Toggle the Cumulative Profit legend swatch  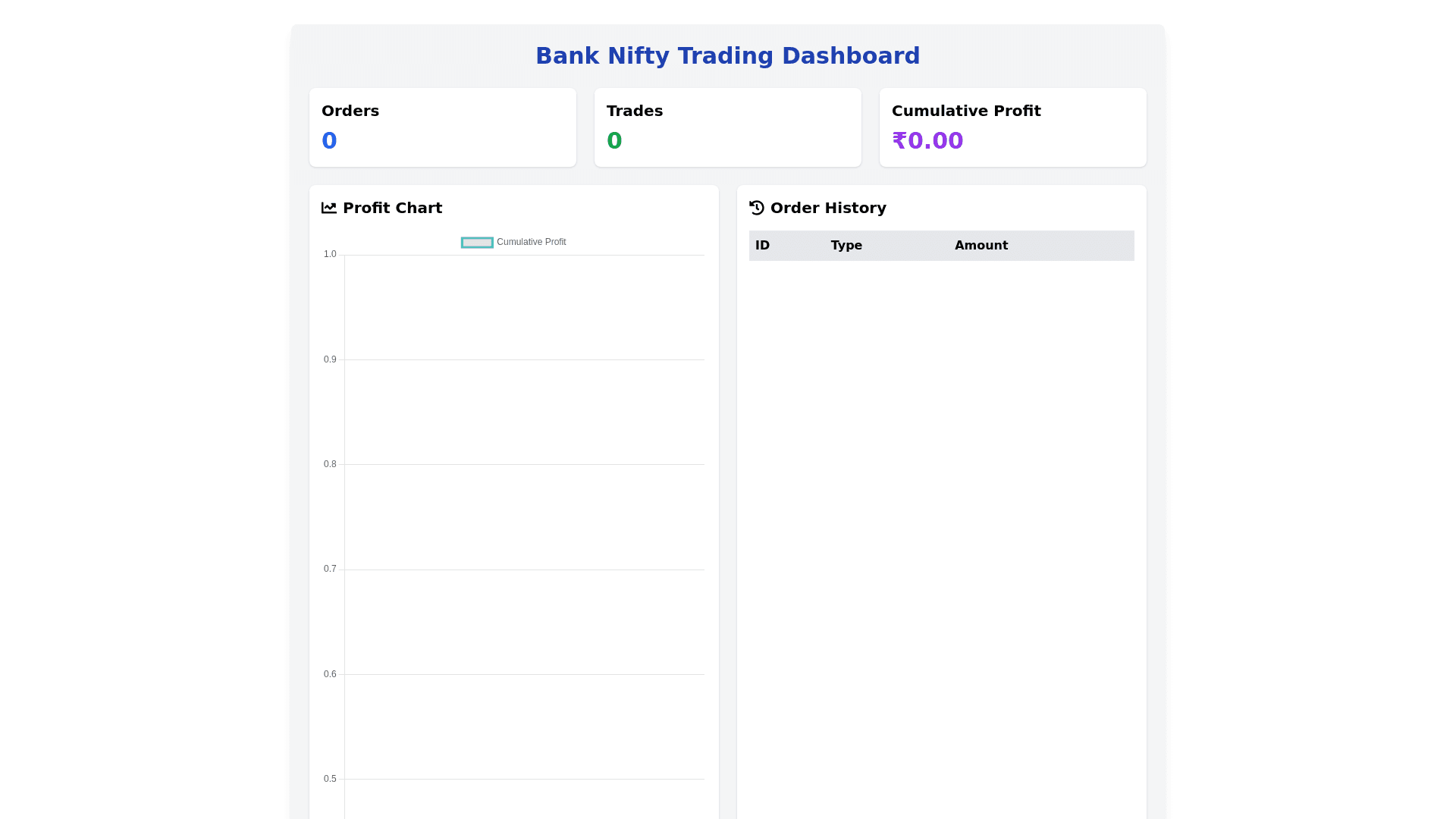[x=477, y=243]
